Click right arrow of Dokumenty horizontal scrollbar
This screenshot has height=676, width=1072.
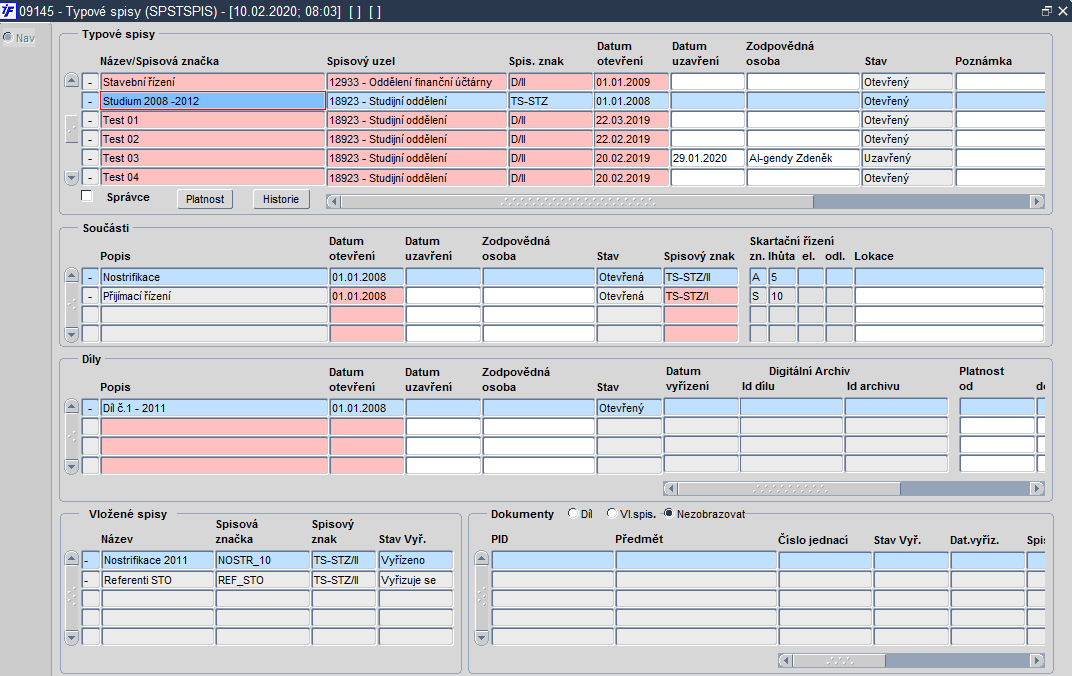point(1037,661)
